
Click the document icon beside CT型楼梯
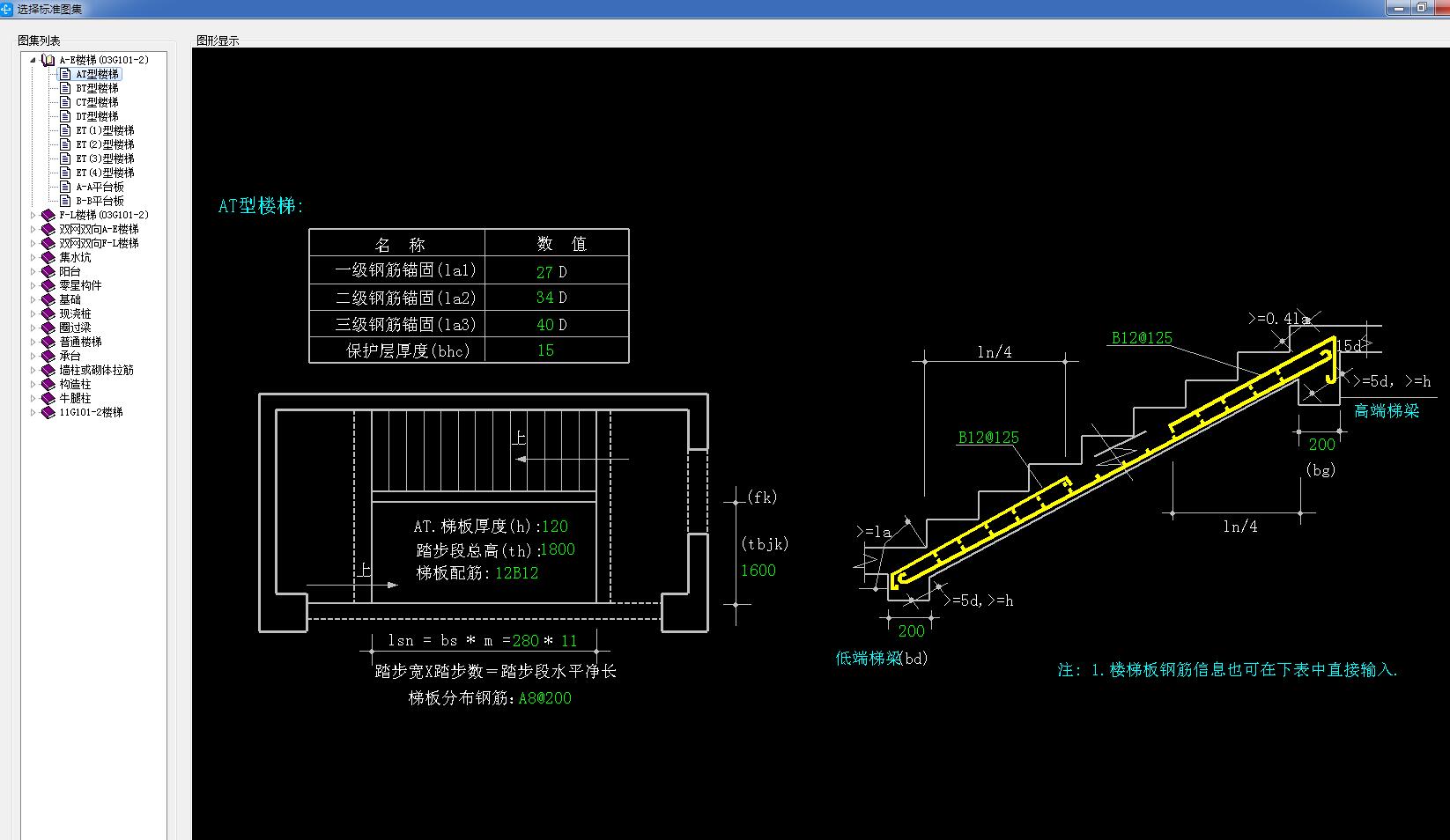point(65,102)
